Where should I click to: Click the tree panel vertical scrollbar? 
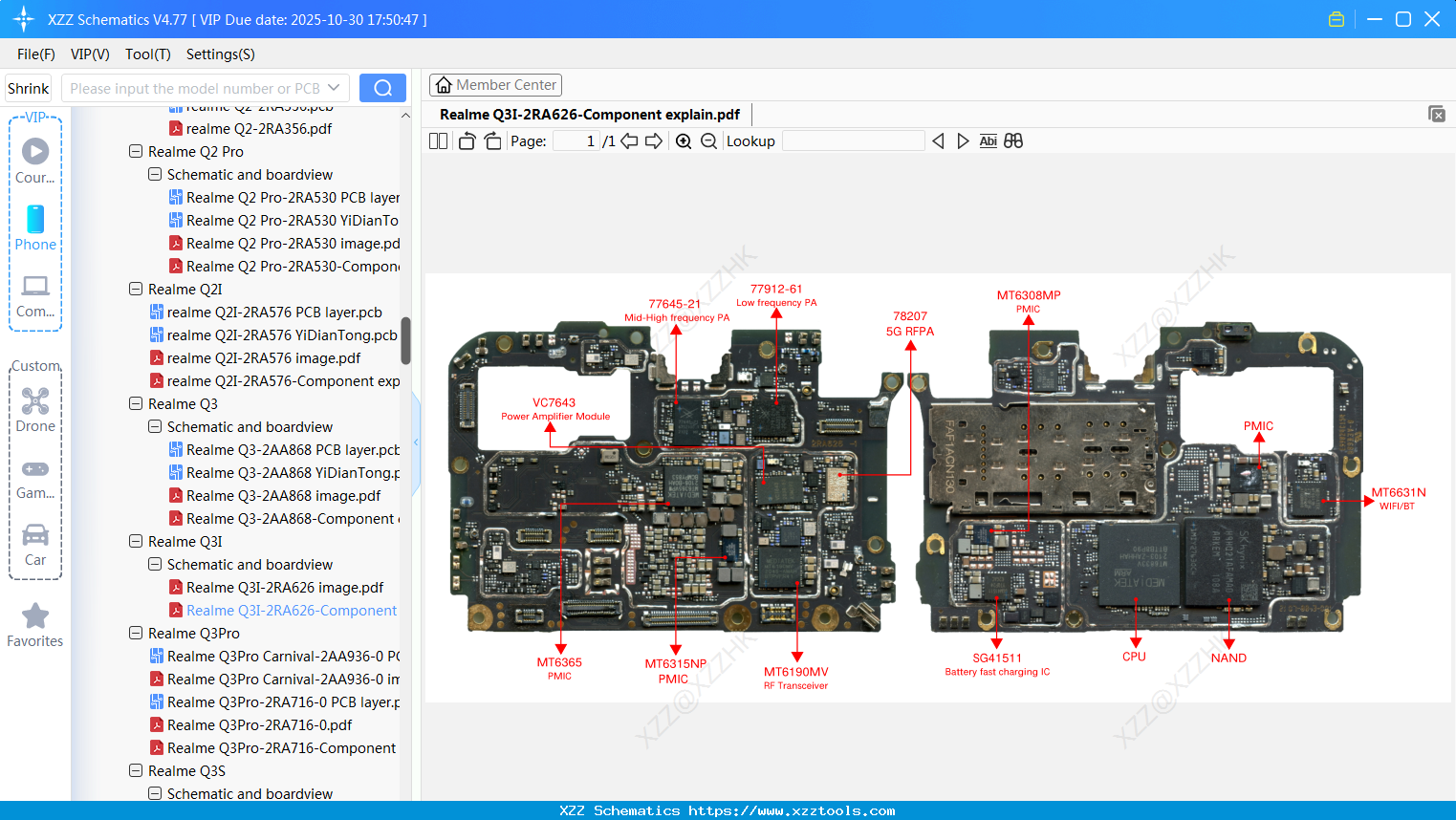pos(405,341)
